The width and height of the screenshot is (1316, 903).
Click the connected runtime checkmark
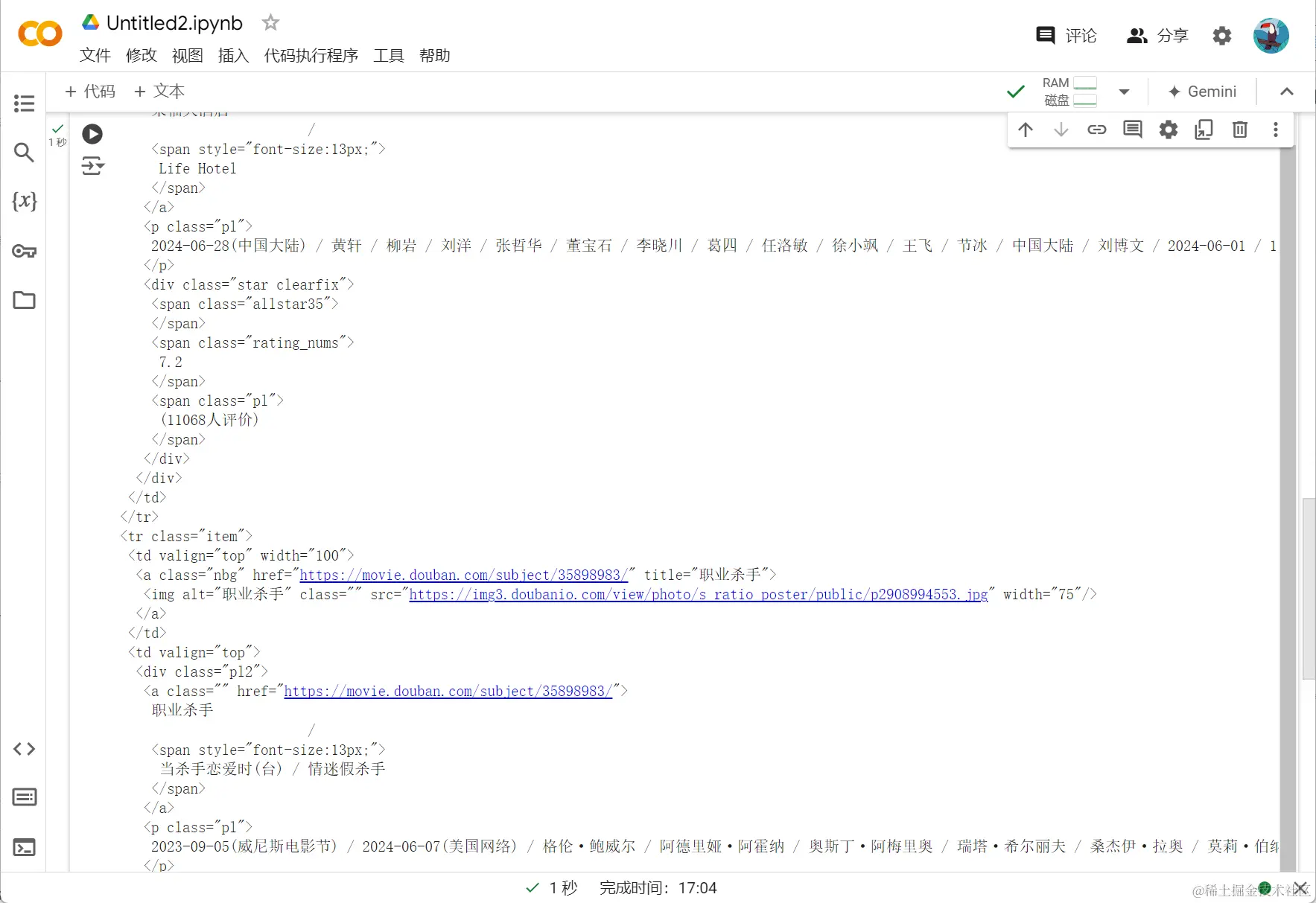(x=1015, y=92)
